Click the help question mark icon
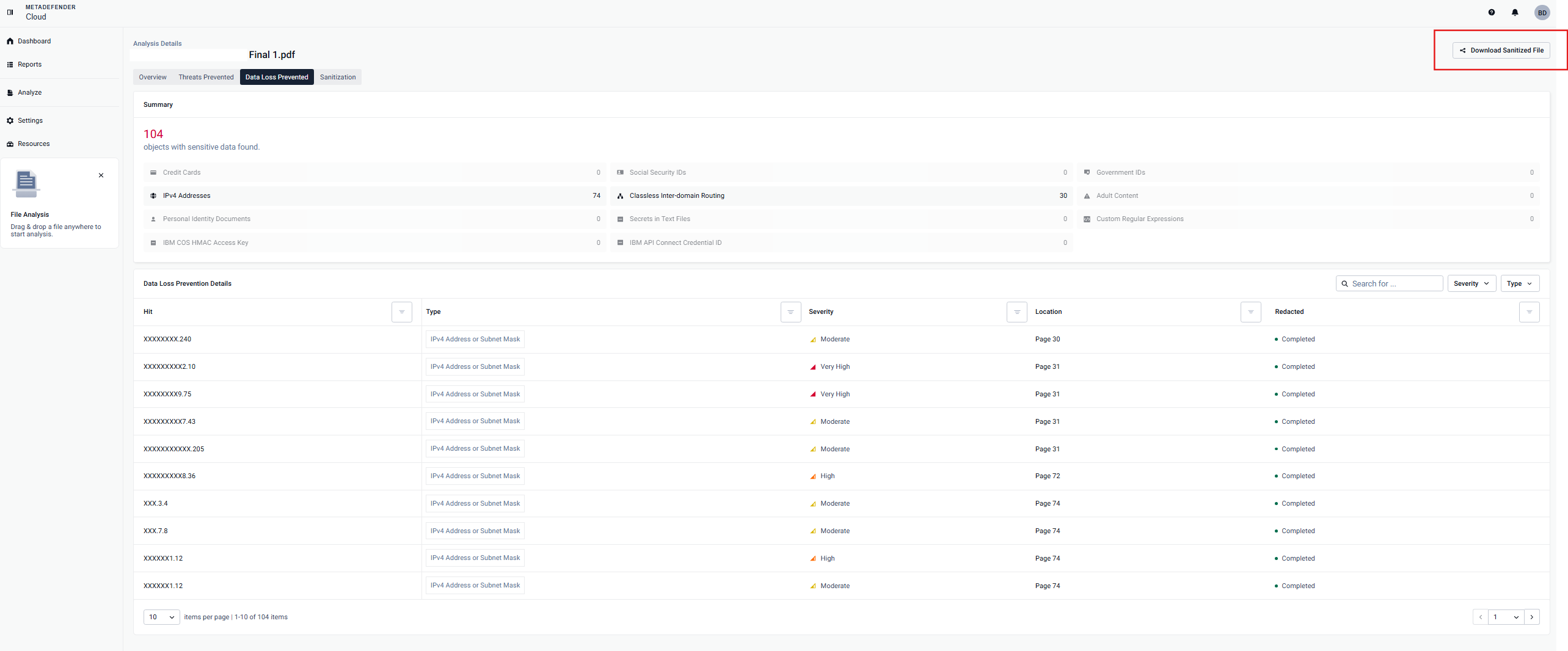The width and height of the screenshot is (1568, 651). coord(1491,12)
